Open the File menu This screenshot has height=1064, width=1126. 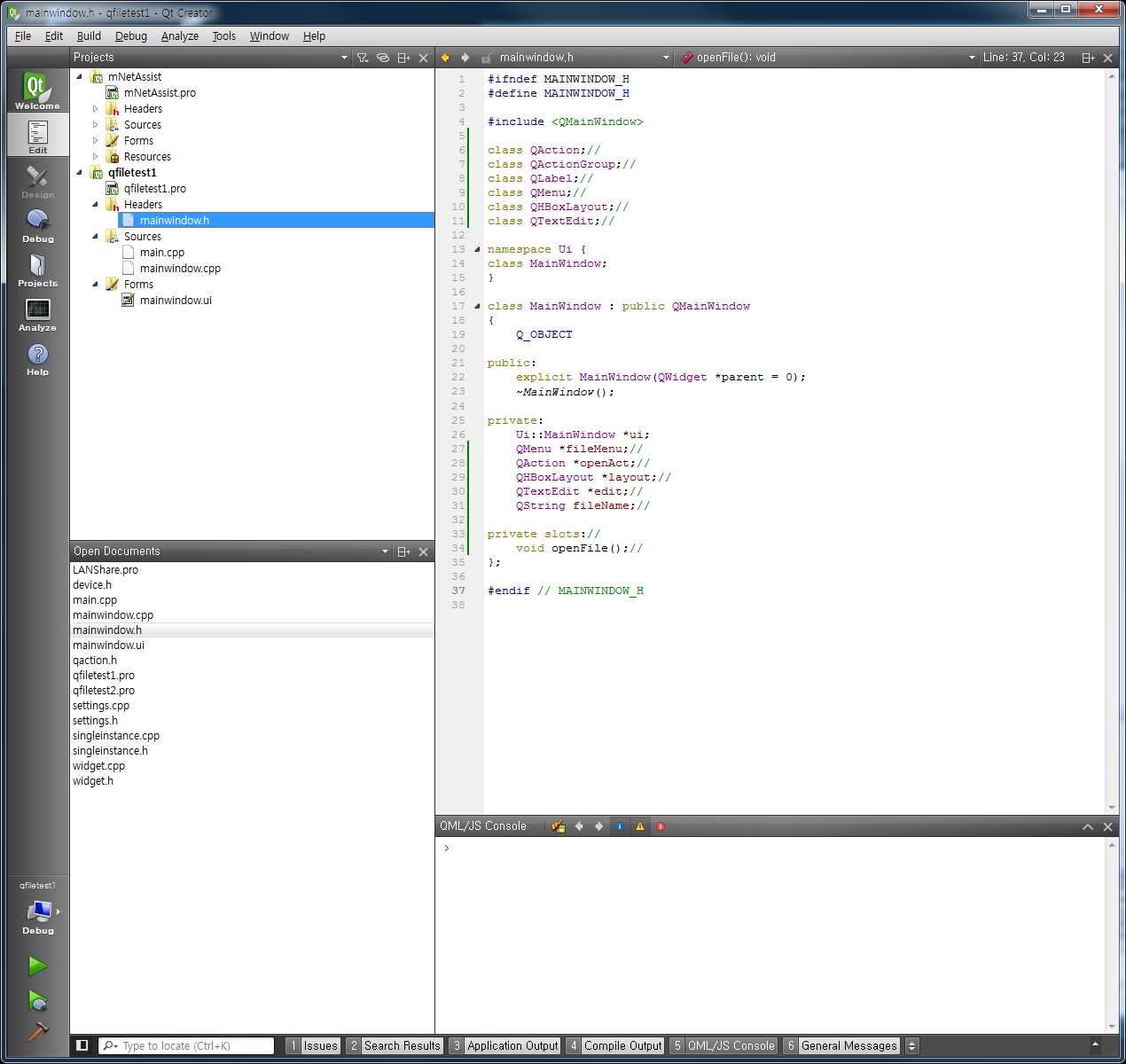[x=23, y=36]
